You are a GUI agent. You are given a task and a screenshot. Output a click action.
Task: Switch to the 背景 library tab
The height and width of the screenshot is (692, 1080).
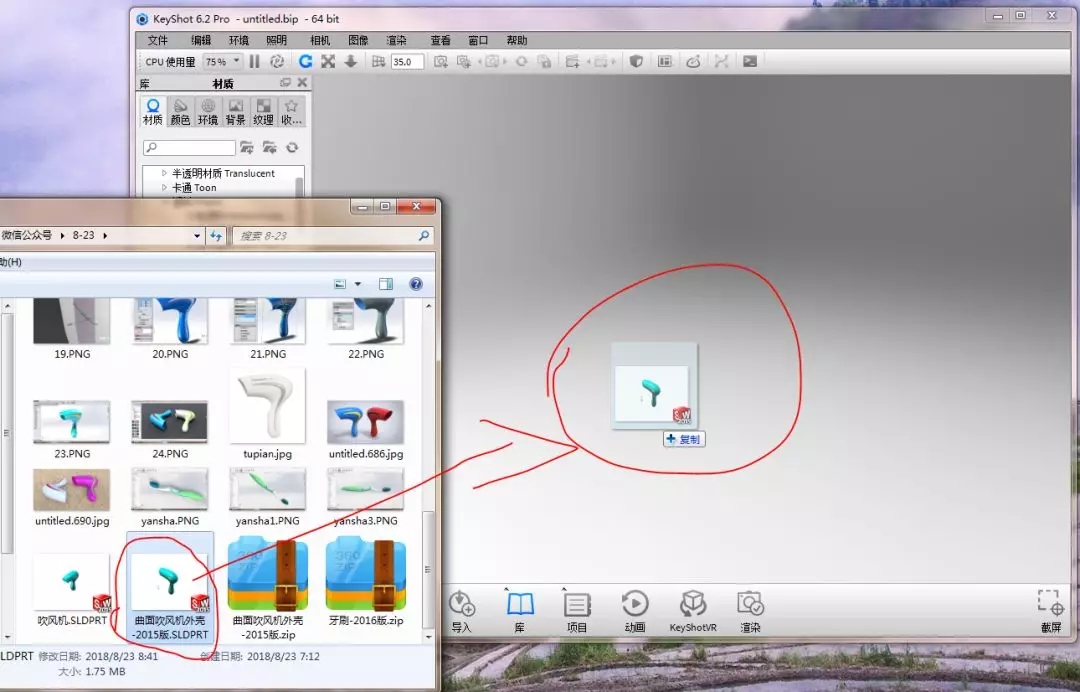coord(236,112)
